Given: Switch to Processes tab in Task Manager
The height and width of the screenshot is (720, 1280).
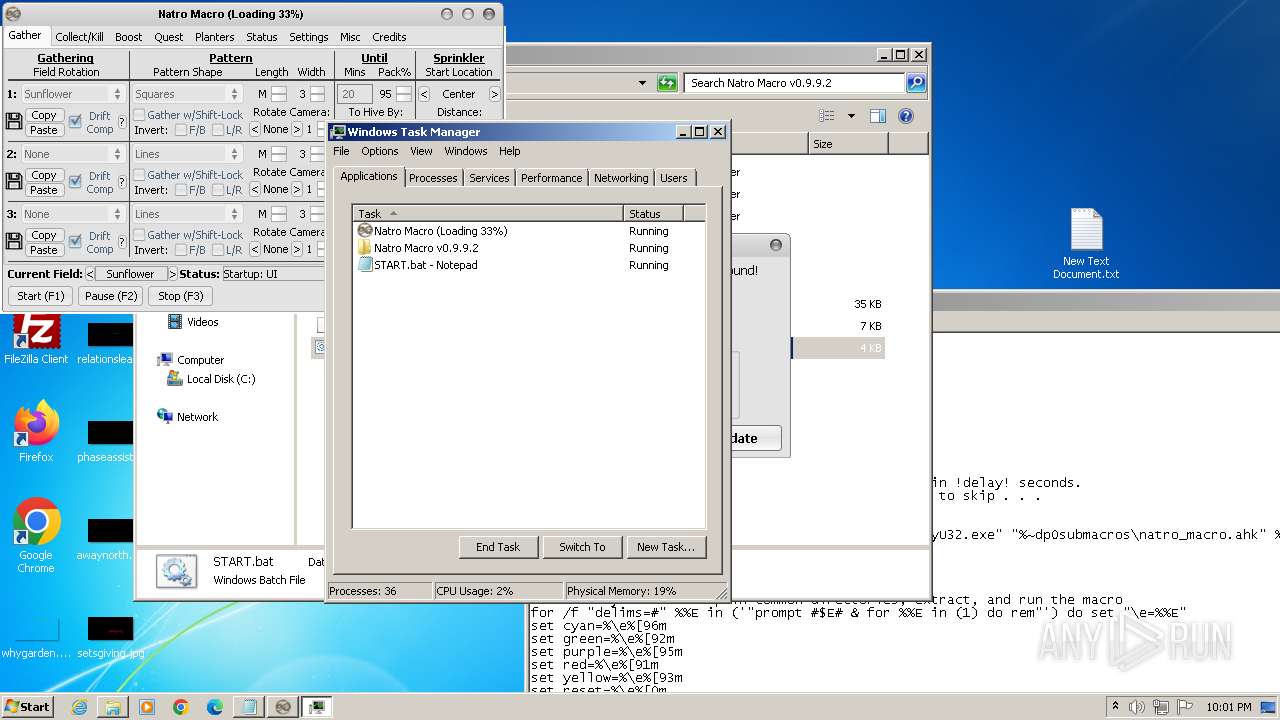Looking at the screenshot, I should [x=433, y=178].
